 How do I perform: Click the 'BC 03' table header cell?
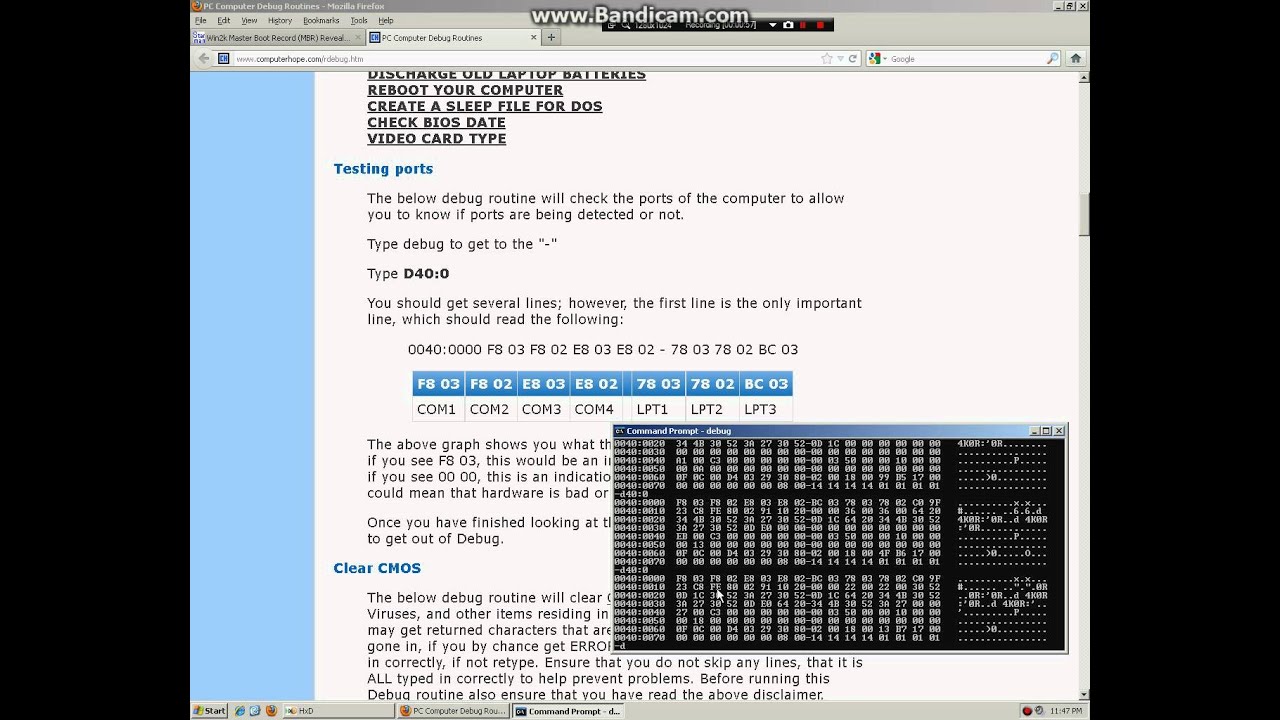point(766,384)
